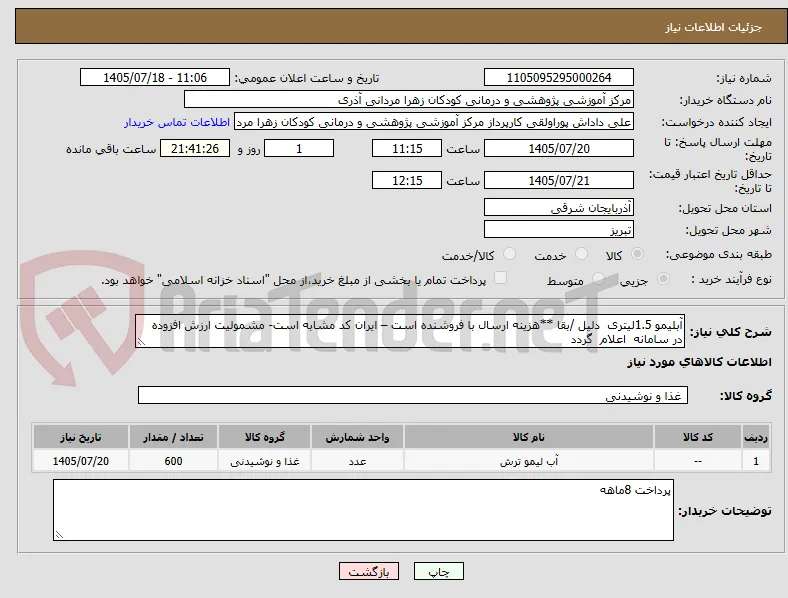The image size is (788, 598).
Task: Click the validity time field 12:15
Action: click(x=407, y=180)
